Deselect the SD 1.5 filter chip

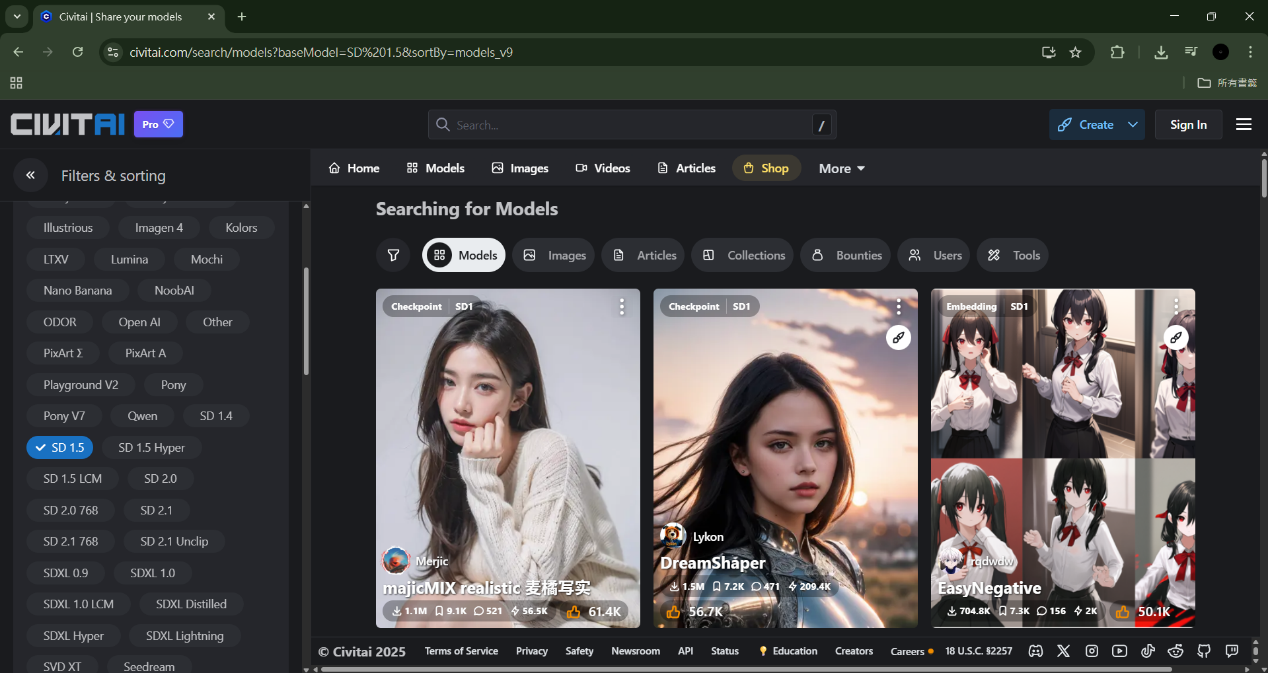click(x=59, y=447)
